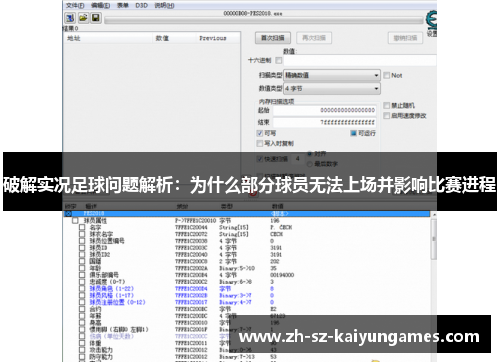Click the 00194000 club number value
The image size is (500, 362).
[282, 275]
